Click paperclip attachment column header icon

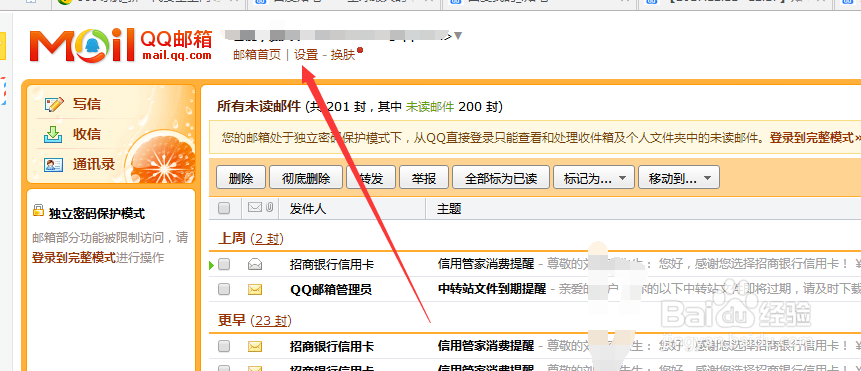coord(269,207)
